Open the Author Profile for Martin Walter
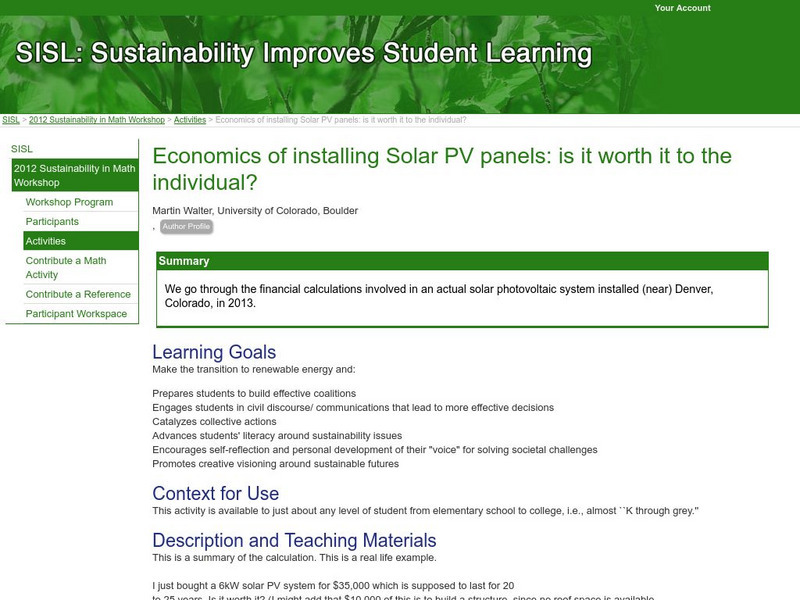Screen dimensions: 800x600 [x=187, y=226]
